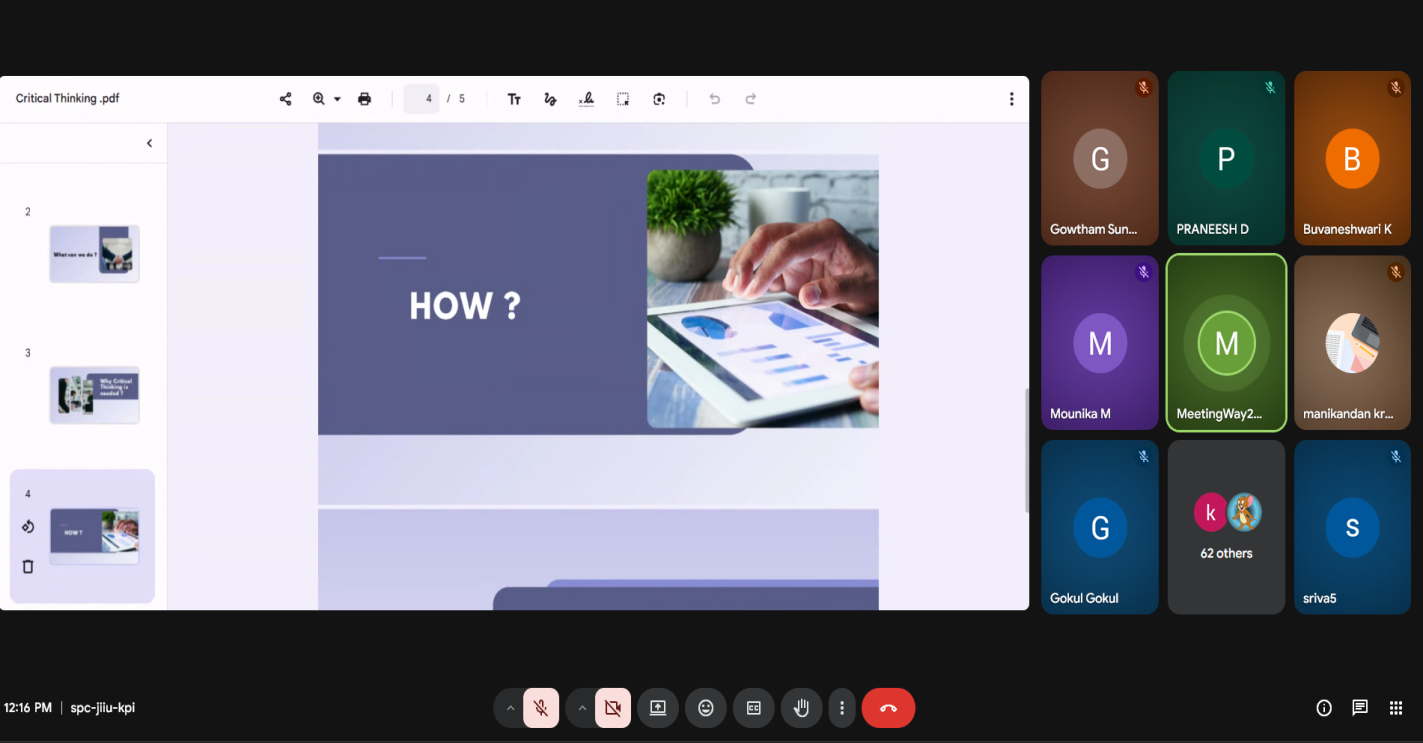Rotate page 4 using sidebar icon
Screen dimensions: 1423x743
28,527
